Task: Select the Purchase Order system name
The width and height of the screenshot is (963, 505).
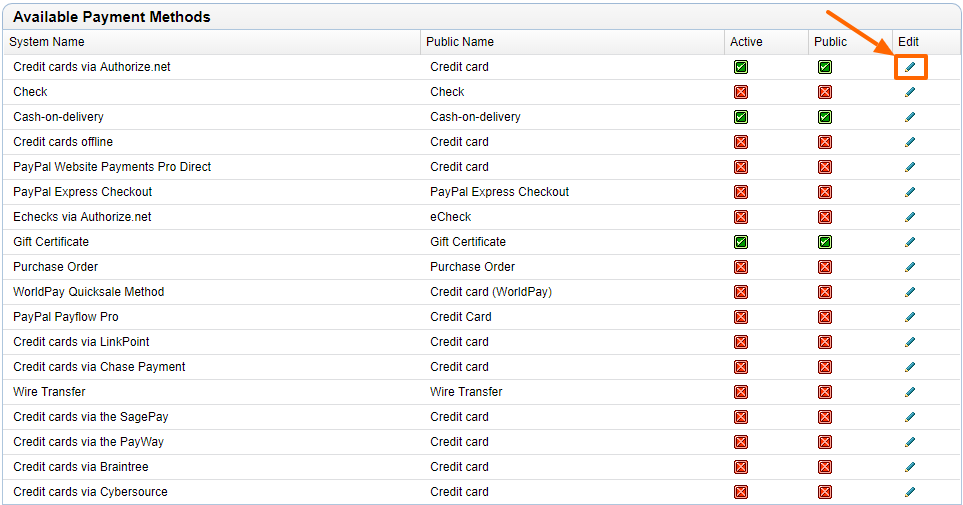Action: pos(56,267)
